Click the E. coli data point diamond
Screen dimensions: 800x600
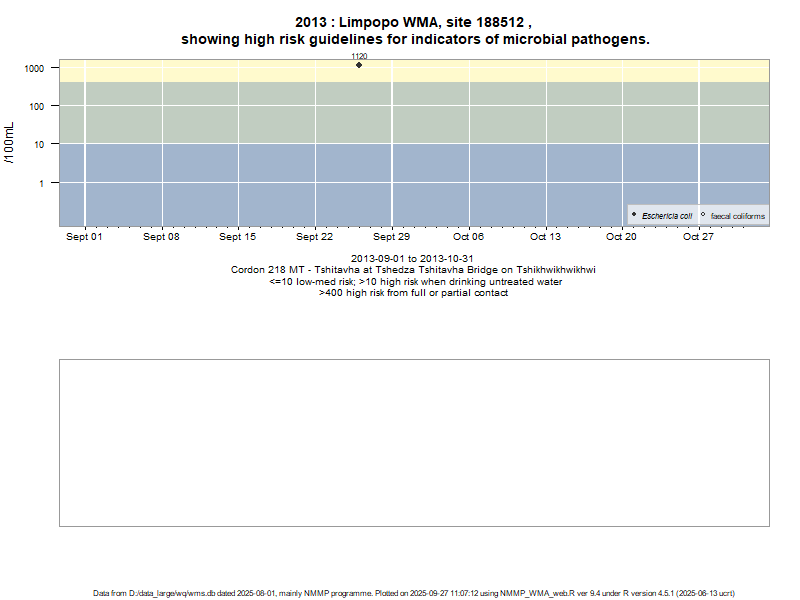359,65
